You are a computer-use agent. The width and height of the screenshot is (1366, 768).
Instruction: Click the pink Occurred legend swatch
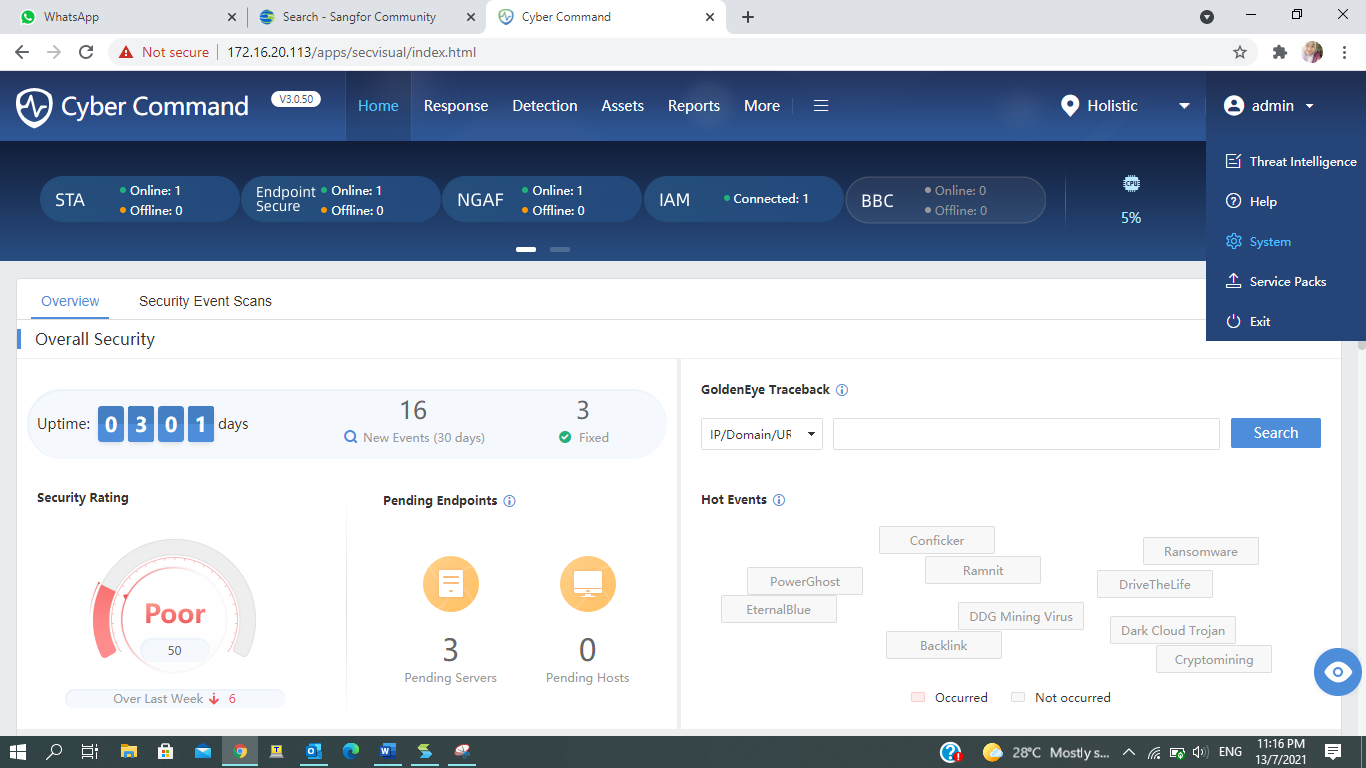point(918,697)
